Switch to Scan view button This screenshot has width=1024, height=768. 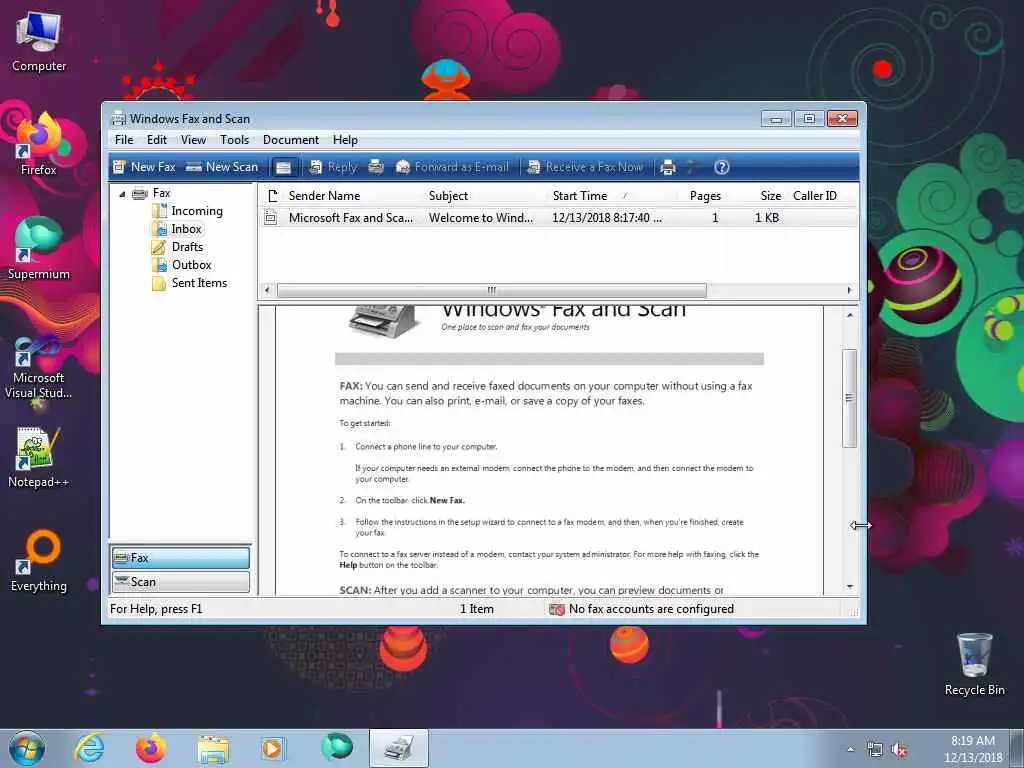[x=181, y=582]
